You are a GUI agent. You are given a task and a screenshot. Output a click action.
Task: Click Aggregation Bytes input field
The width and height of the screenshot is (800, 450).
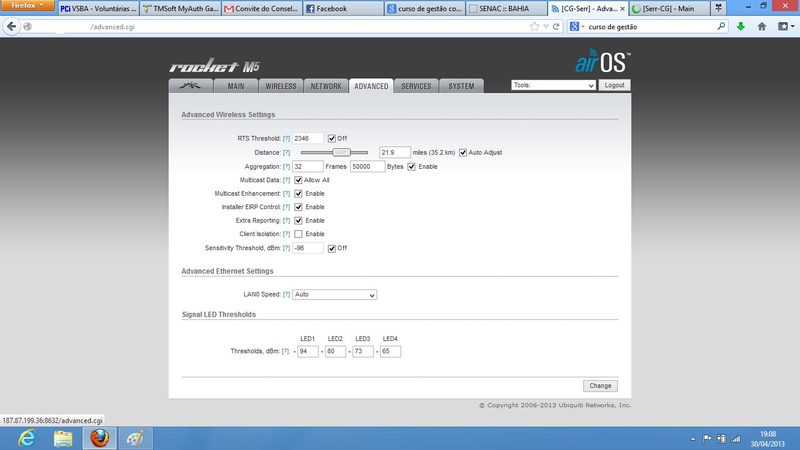coord(367,166)
